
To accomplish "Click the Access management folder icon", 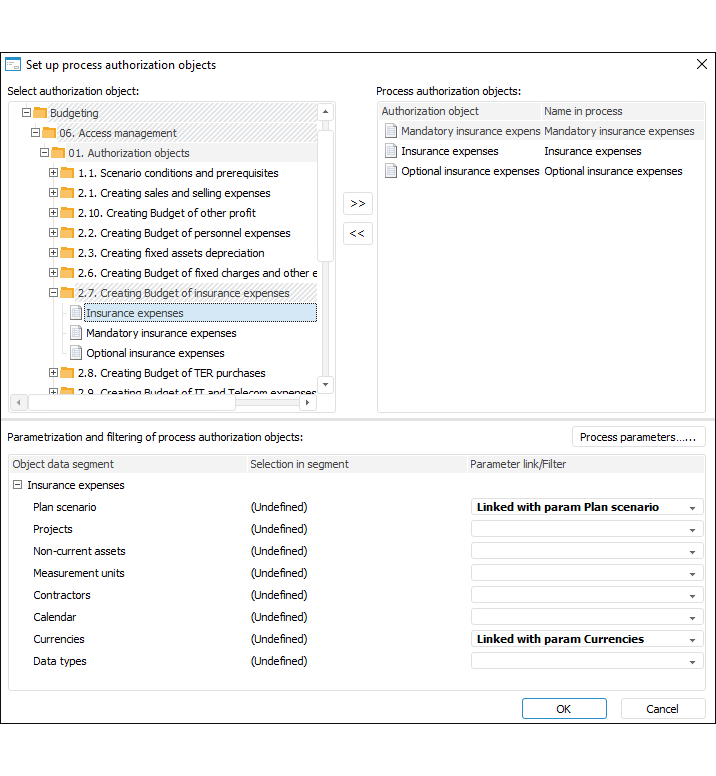I will coord(49,133).
